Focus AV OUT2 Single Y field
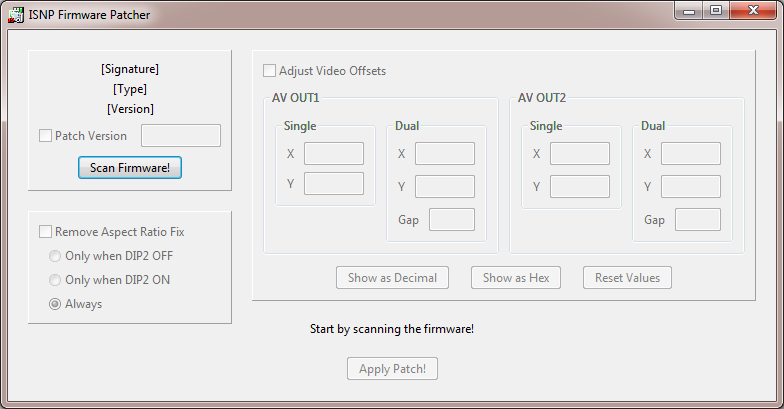The height and width of the screenshot is (409, 784). [x=580, y=186]
